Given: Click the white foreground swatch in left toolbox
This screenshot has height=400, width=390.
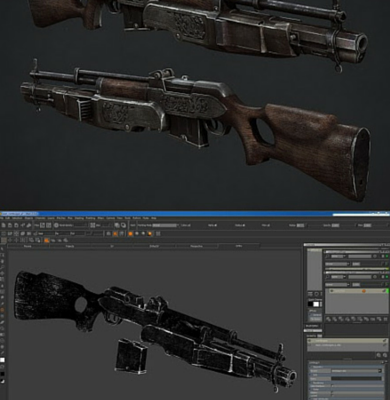Looking at the screenshot, I should [2, 360].
